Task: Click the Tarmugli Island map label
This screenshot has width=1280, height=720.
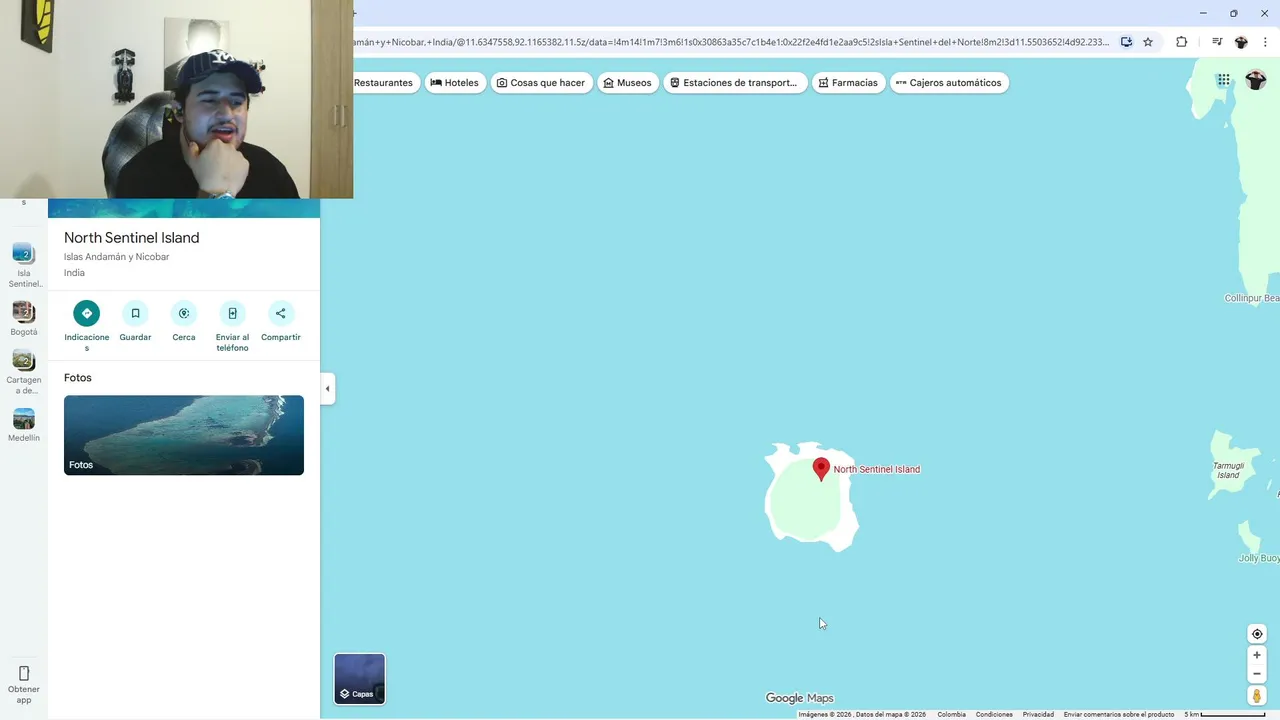Action: 1228,470
